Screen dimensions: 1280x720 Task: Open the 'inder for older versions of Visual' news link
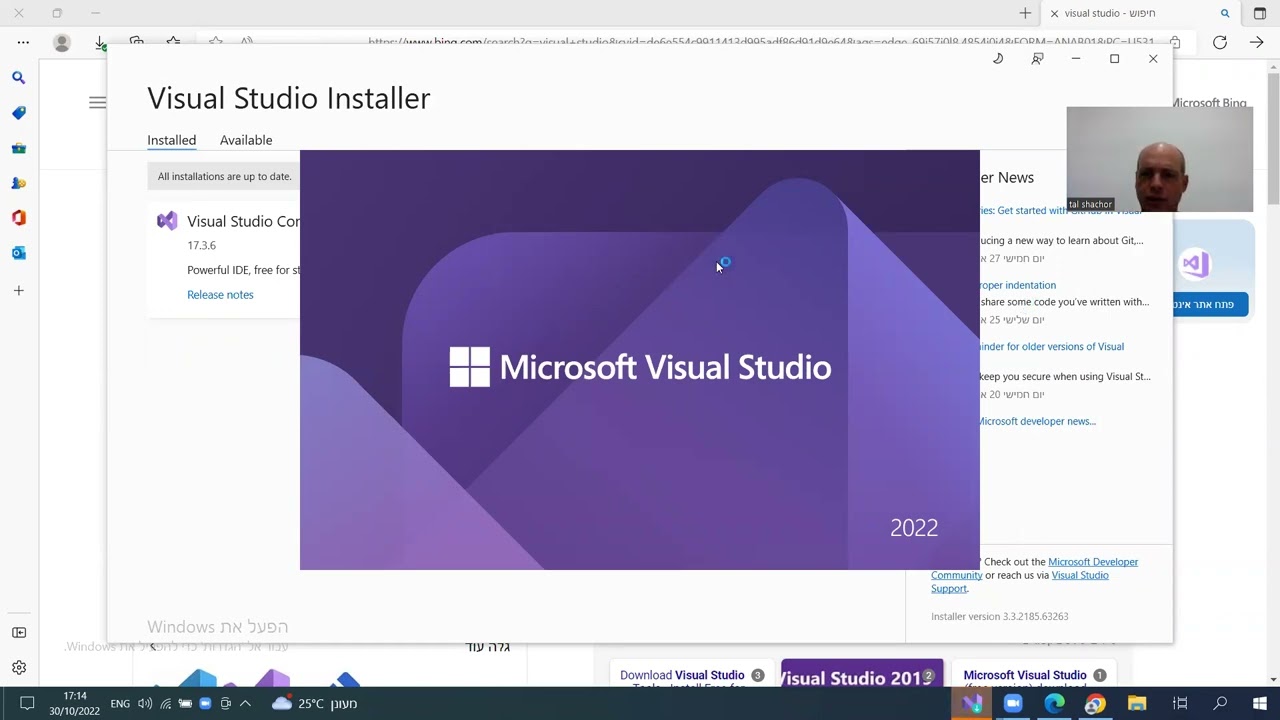1051,346
